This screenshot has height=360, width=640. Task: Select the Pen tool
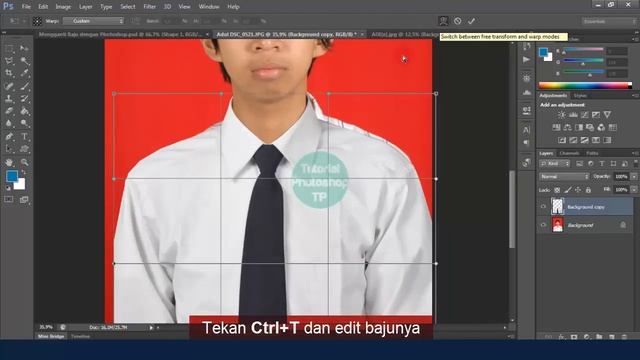click(x=9, y=136)
